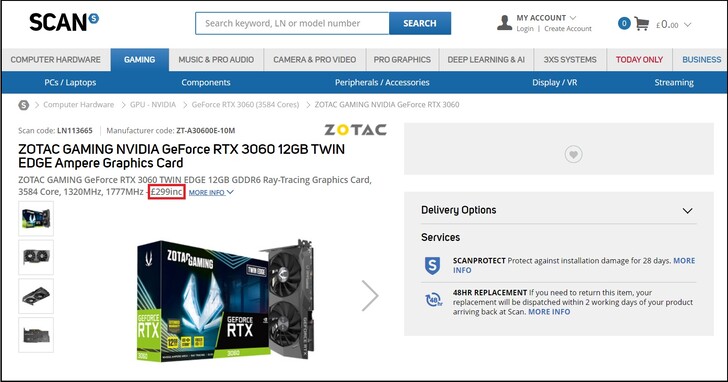Go to Computer Hardware breadcrumb

[x=78, y=105]
